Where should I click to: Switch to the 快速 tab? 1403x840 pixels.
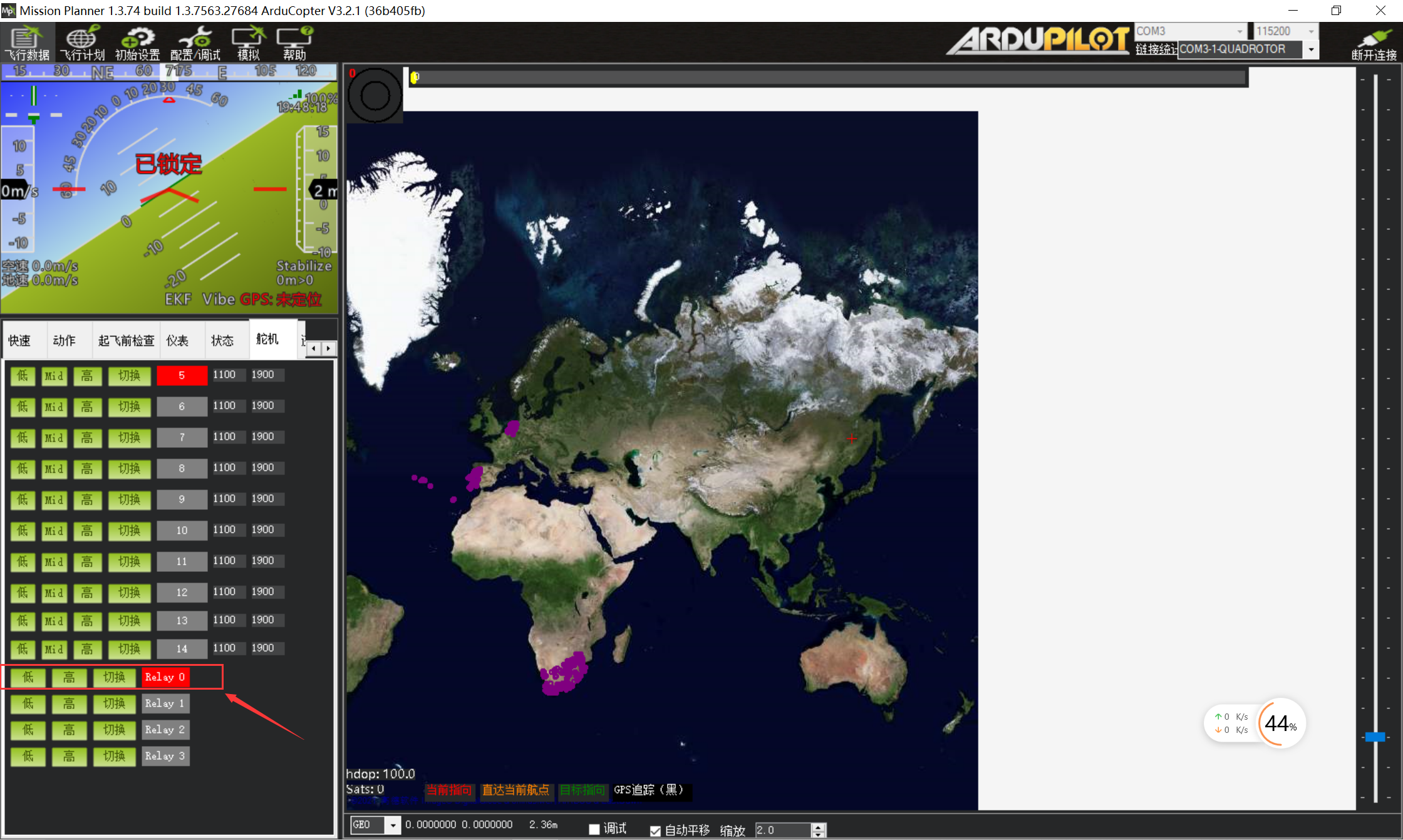point(19,340)
